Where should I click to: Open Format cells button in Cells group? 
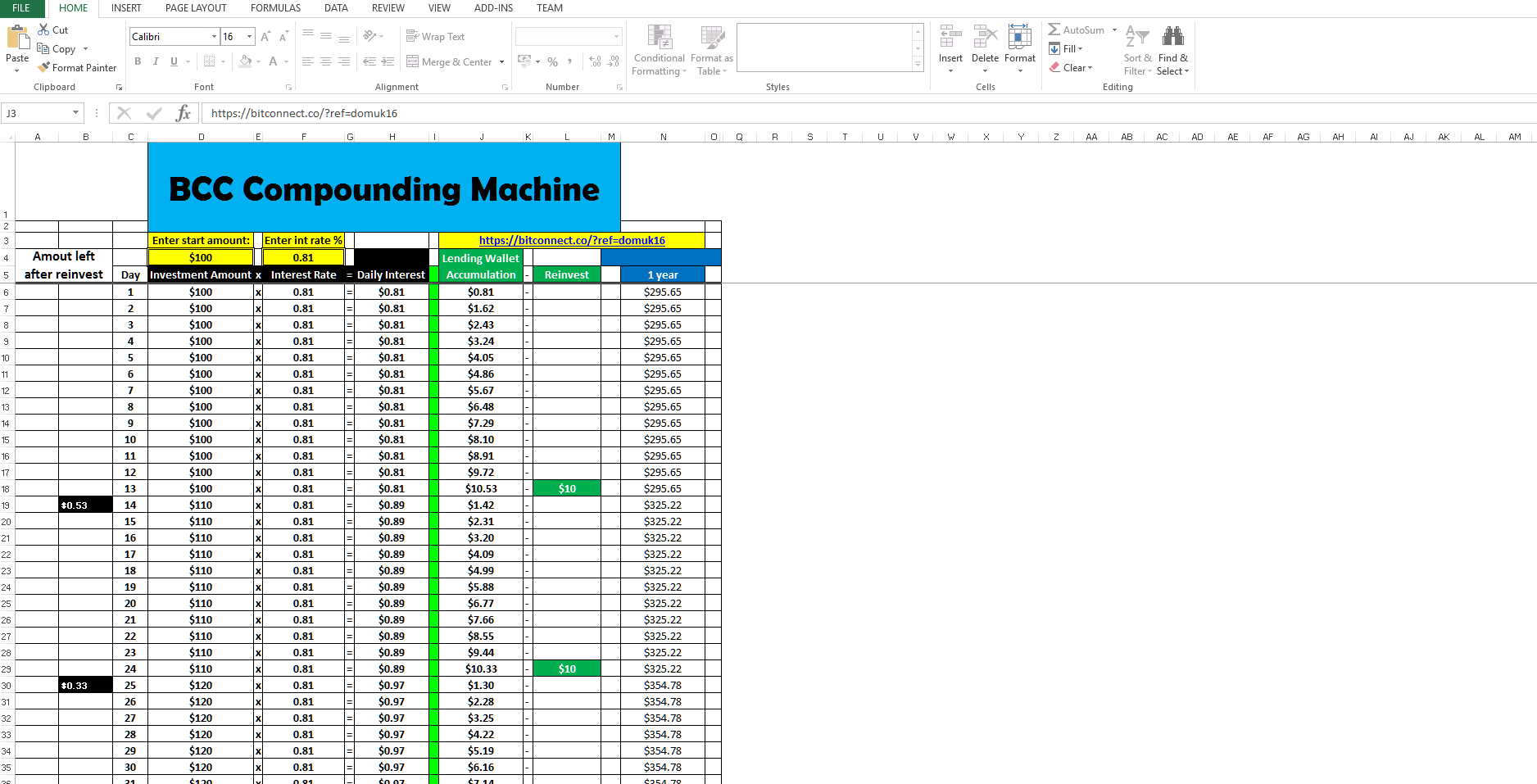tap(1020, 49)
